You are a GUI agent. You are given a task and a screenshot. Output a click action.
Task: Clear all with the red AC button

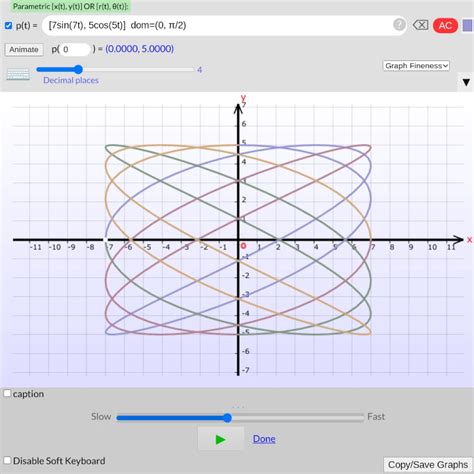click(x=445, y=25)
